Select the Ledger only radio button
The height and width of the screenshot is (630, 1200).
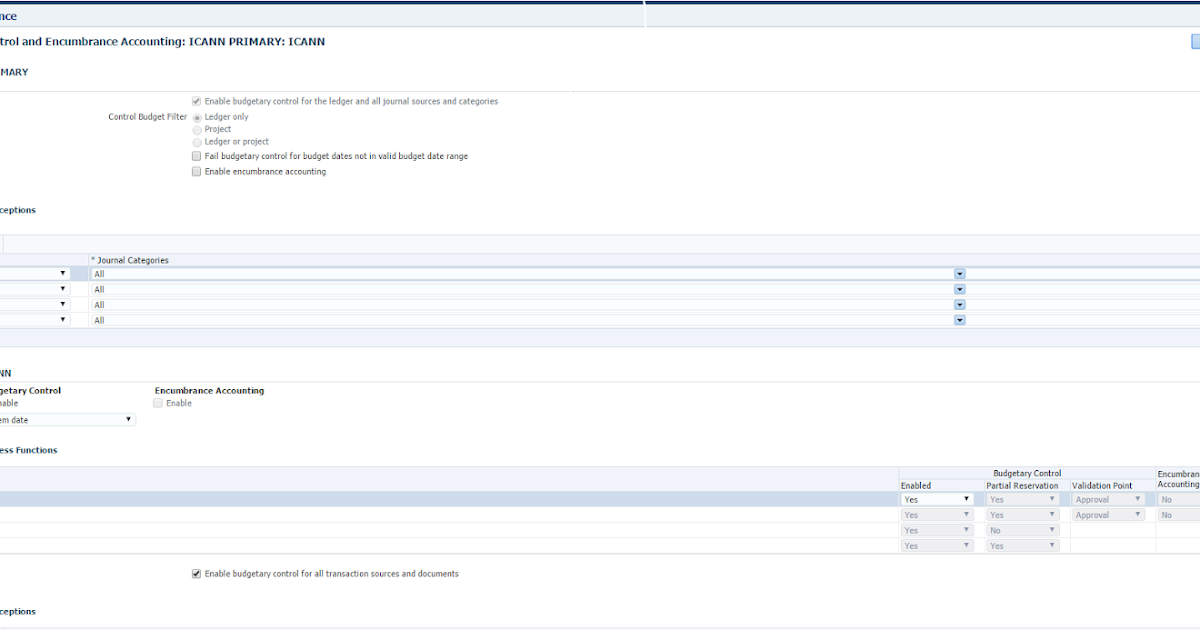[196, 116]
